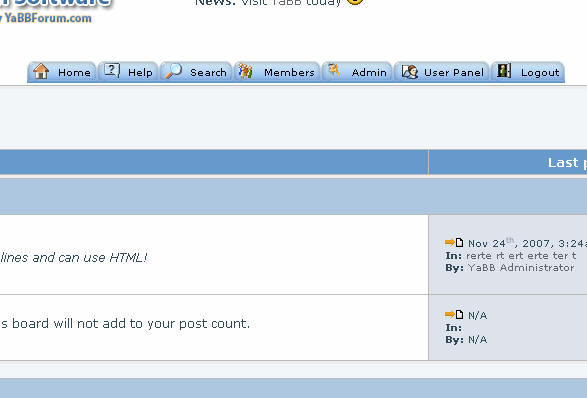Open YaBB Administrator profile link
Viewport: 587px width, 398px height.
pyautogui.click(x=521, y=268)
